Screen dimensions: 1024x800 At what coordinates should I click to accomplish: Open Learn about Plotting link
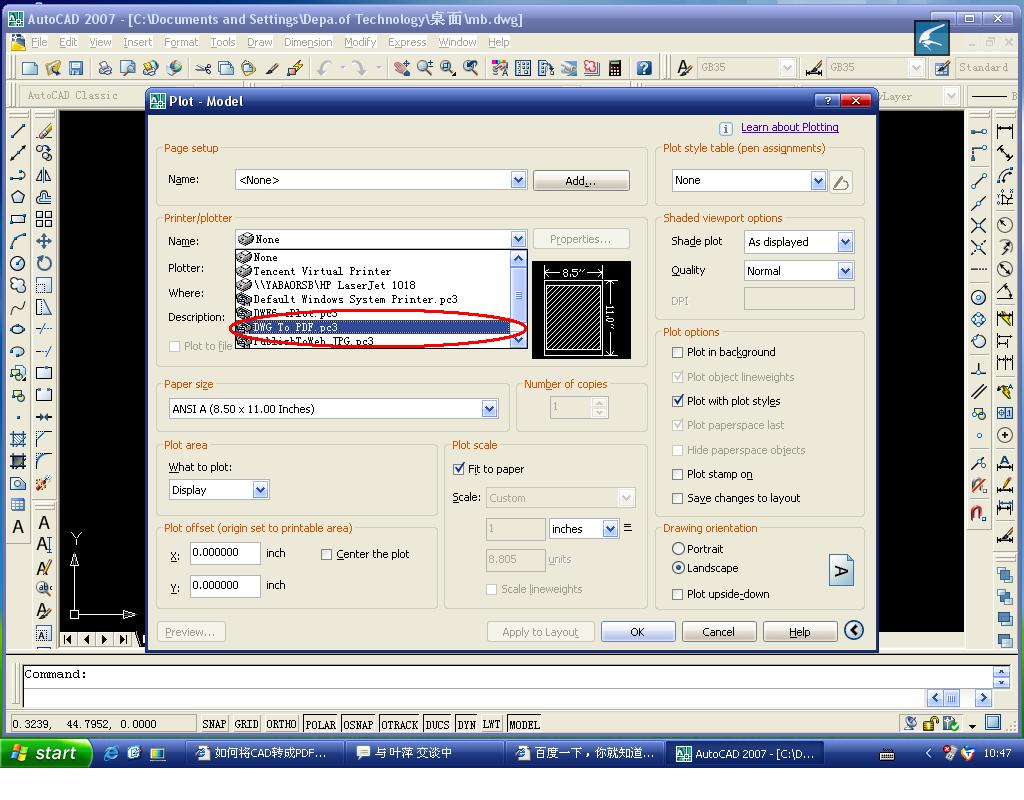click(x=790, y=127)
